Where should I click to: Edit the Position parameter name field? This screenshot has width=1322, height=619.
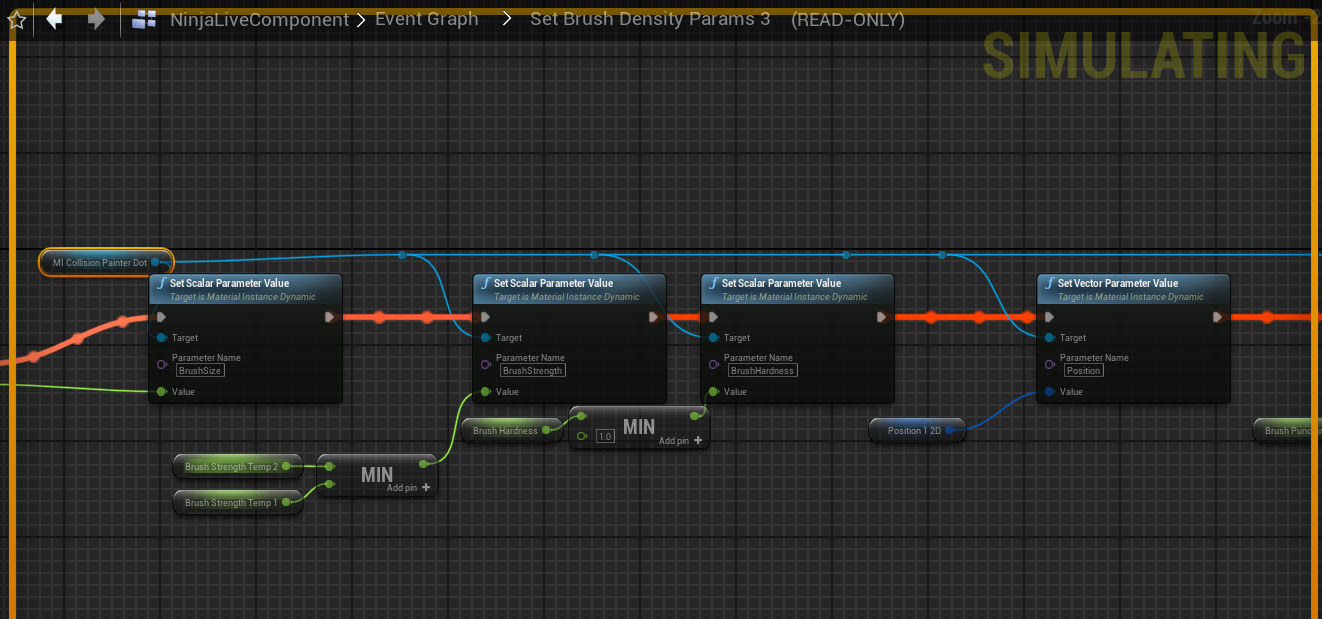1083,371
